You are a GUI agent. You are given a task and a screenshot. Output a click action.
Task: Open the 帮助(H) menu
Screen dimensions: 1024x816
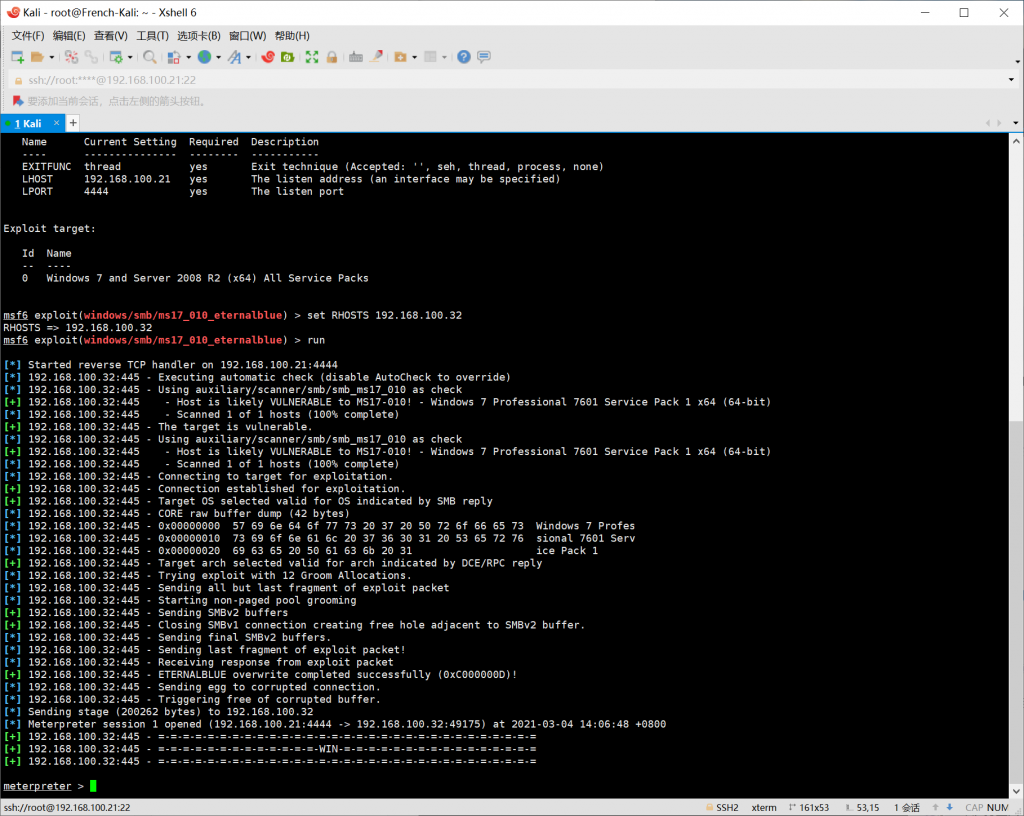[292, 36]
